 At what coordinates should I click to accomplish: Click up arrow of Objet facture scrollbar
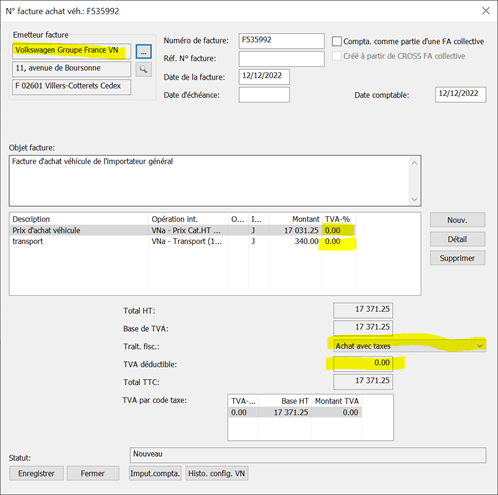pyautogui.click(x=414, y=163)
